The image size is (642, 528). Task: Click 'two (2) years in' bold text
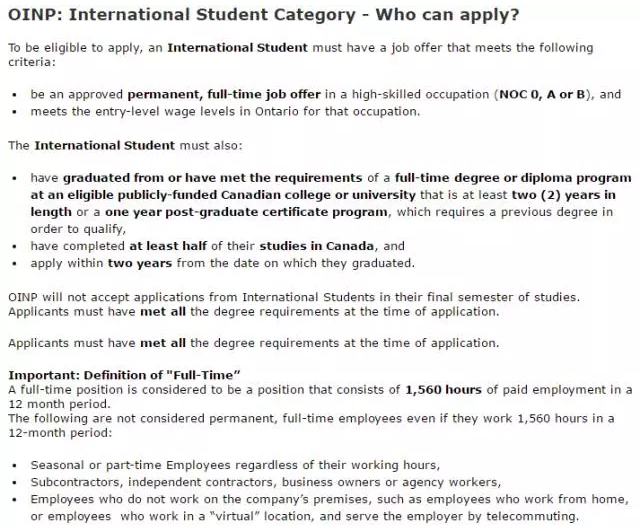coord(564,195)
